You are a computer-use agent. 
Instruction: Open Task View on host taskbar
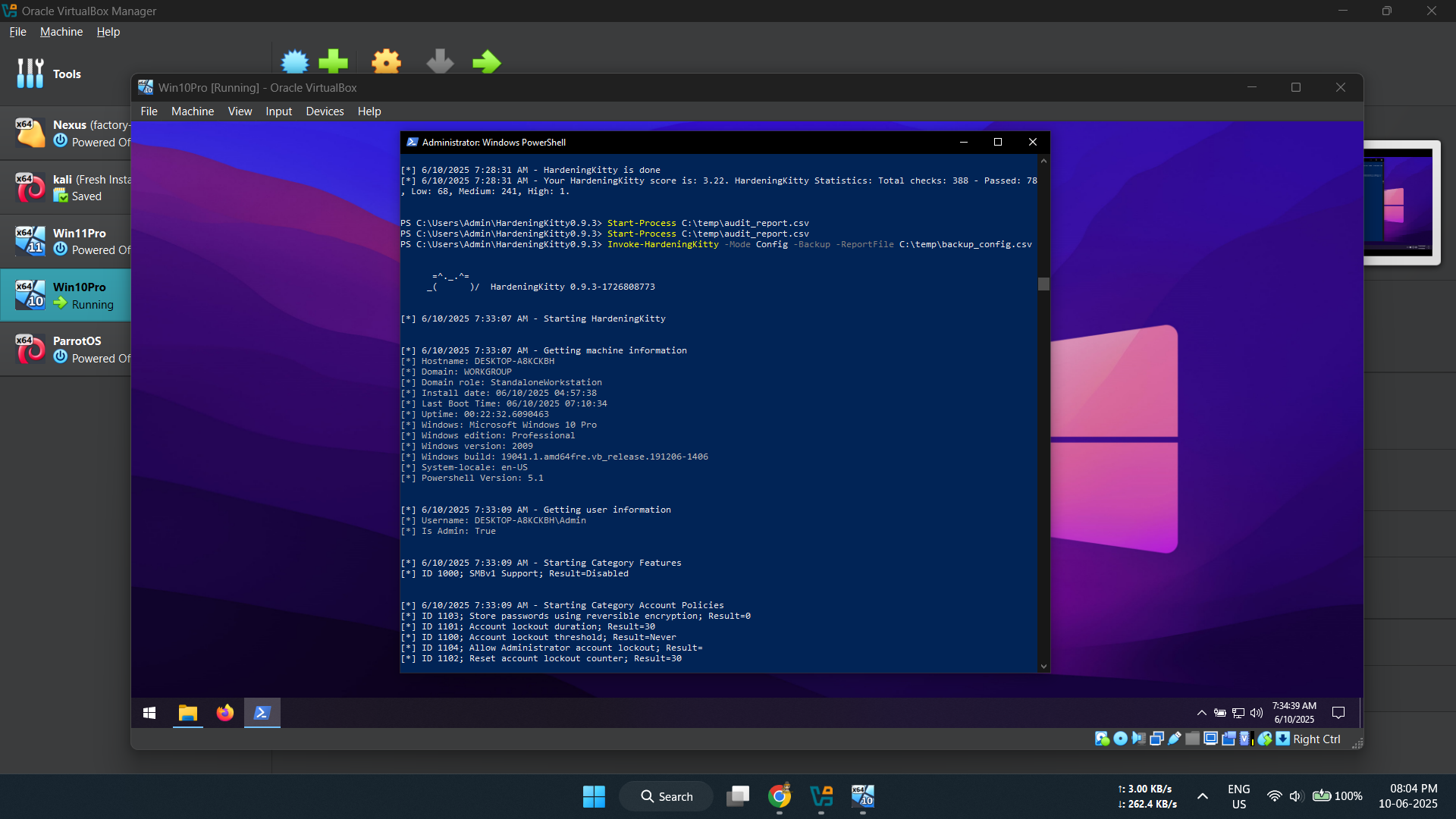pos(738,796)
